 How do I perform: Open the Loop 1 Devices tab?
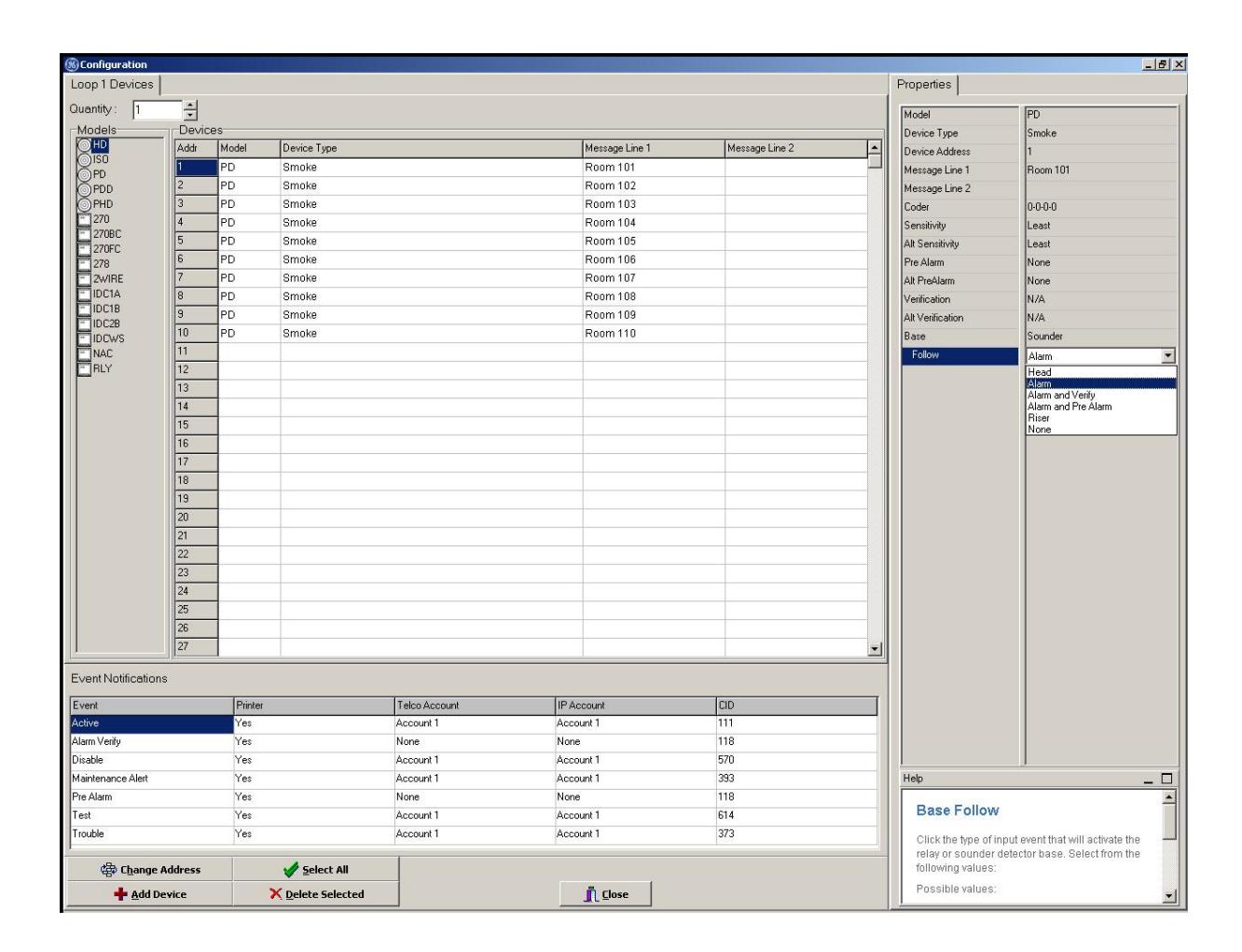tap(112, 85)
